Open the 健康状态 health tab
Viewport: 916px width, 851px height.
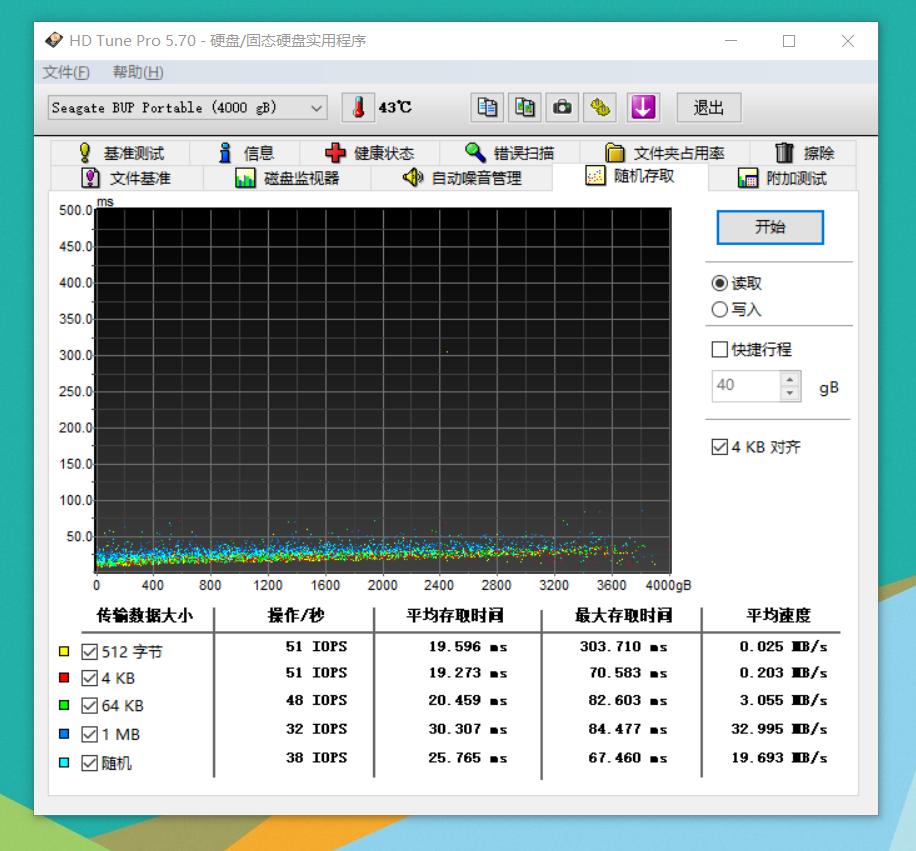(x=370, y=153)
